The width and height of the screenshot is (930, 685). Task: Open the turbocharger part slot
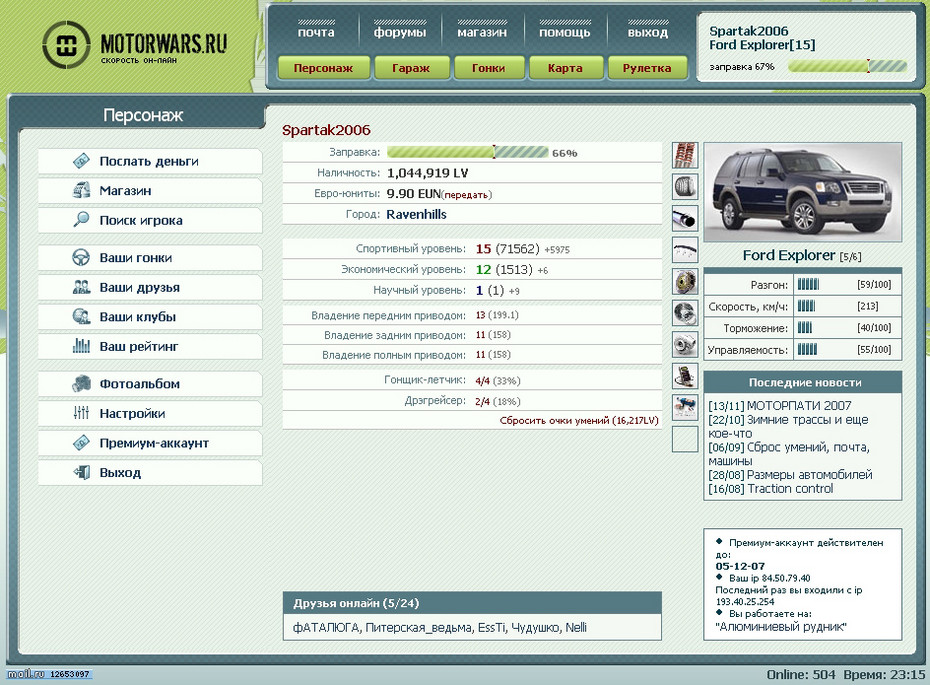pos(685,345)
